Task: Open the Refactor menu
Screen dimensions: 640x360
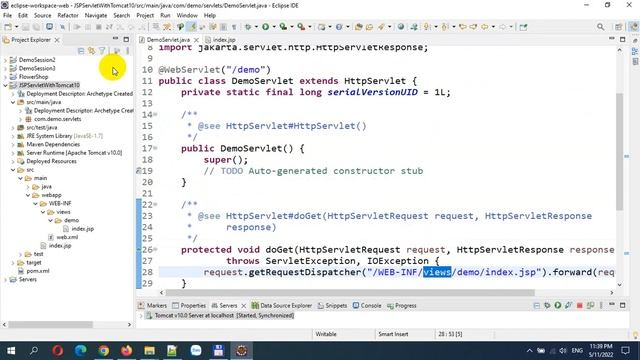Action: tap(68, 15)
